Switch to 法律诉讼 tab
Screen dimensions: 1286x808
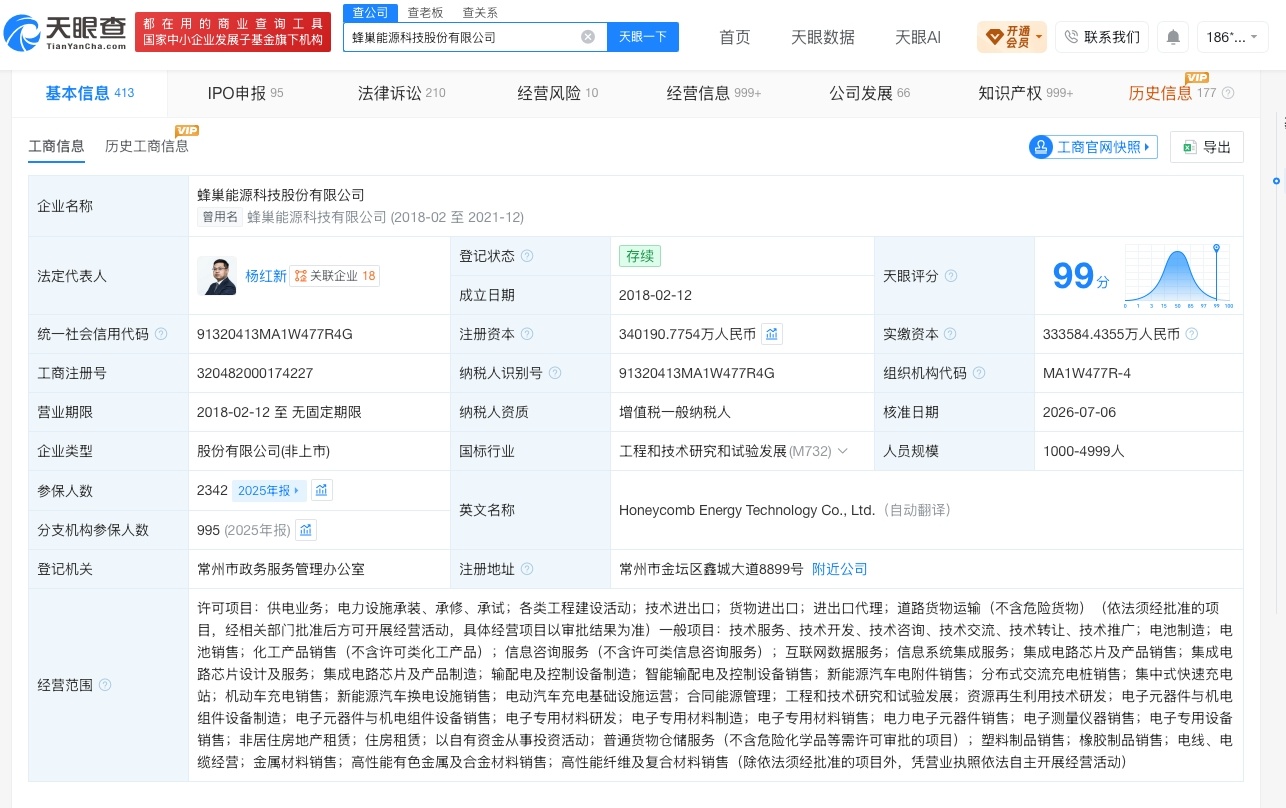(402, 93)
